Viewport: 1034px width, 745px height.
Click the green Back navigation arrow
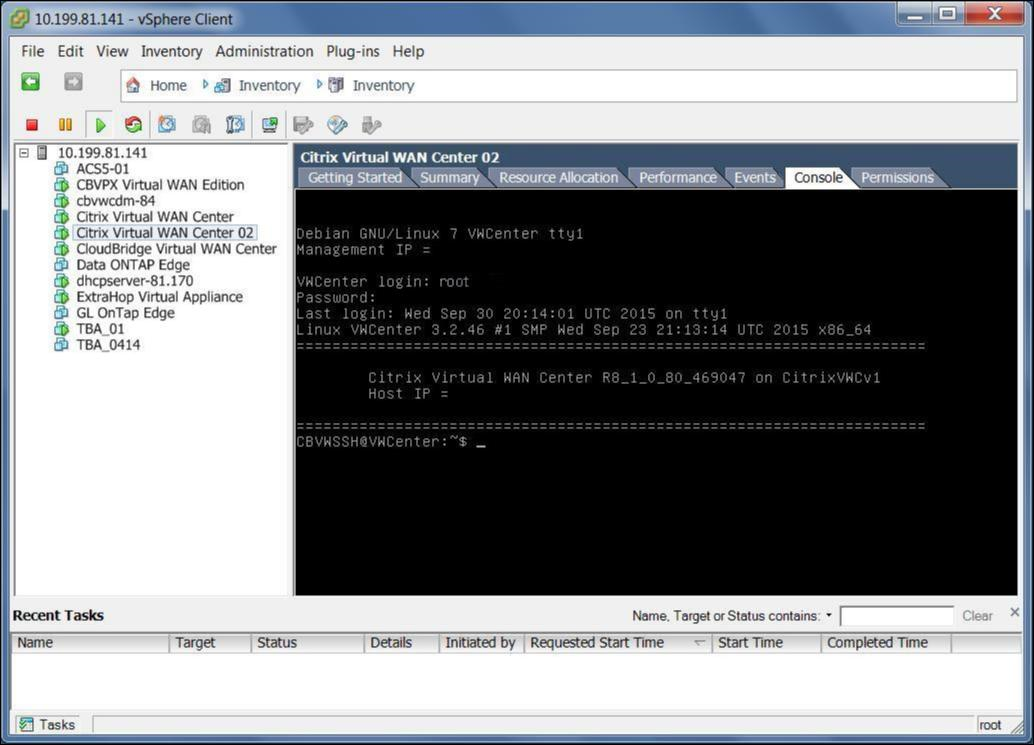point(30,82)
